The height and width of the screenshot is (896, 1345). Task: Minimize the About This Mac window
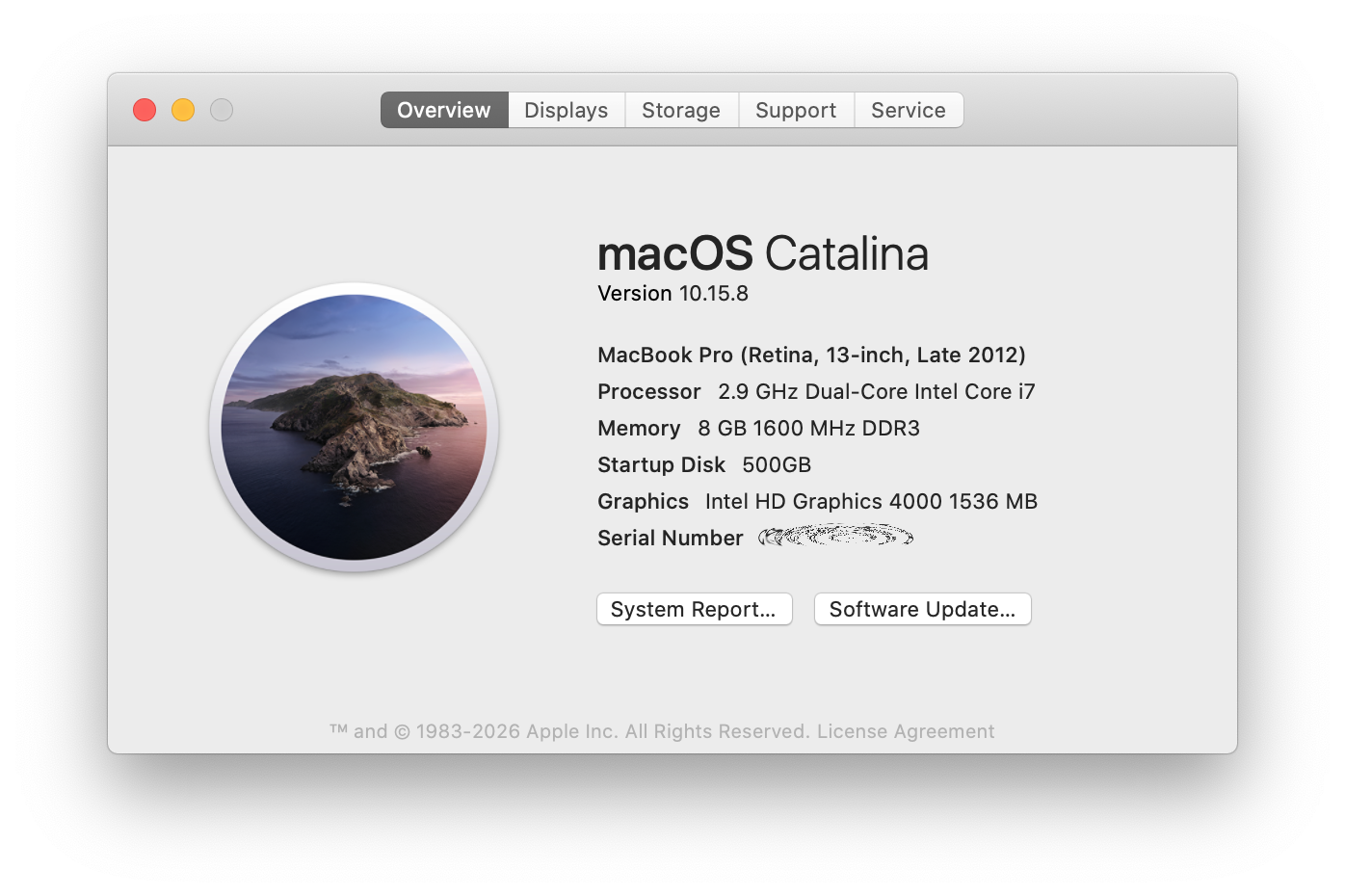click(182, 110)
